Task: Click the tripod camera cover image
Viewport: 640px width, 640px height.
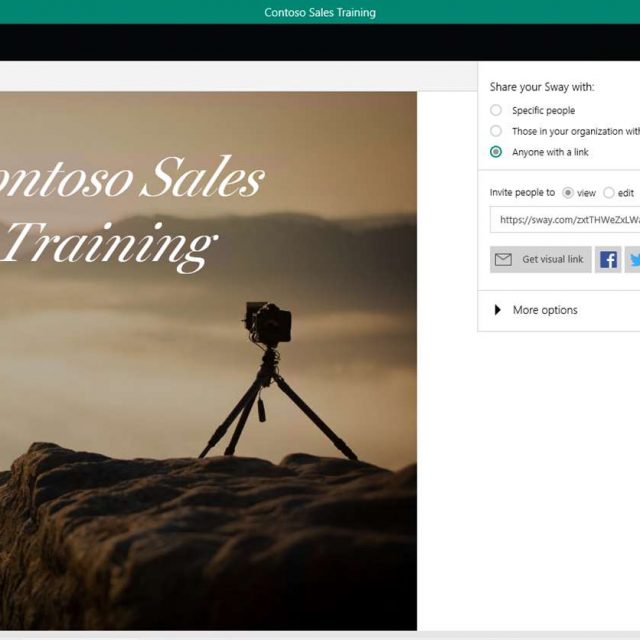Action: coord(208,361)
